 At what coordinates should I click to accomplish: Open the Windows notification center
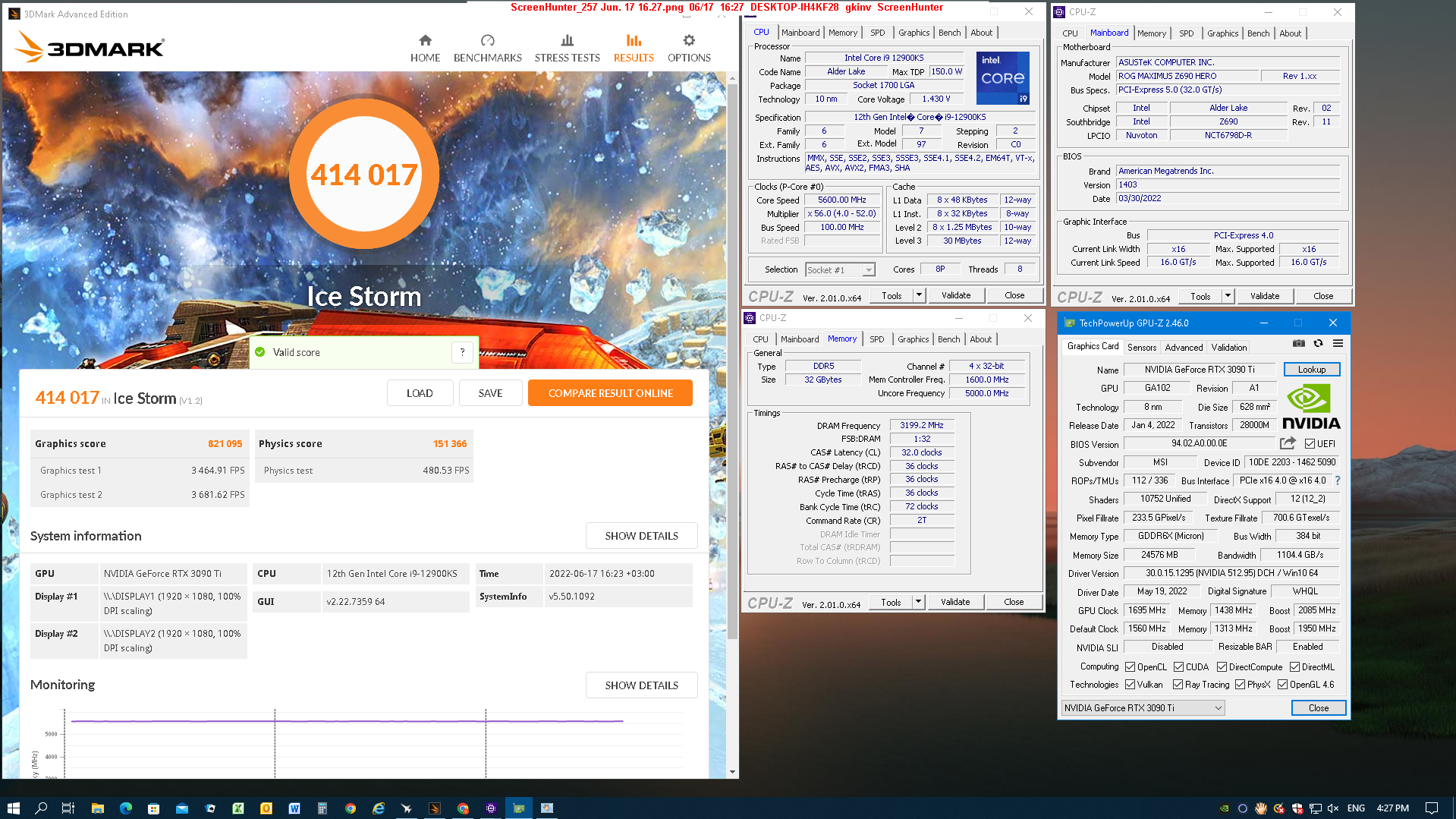[1431, 808]
